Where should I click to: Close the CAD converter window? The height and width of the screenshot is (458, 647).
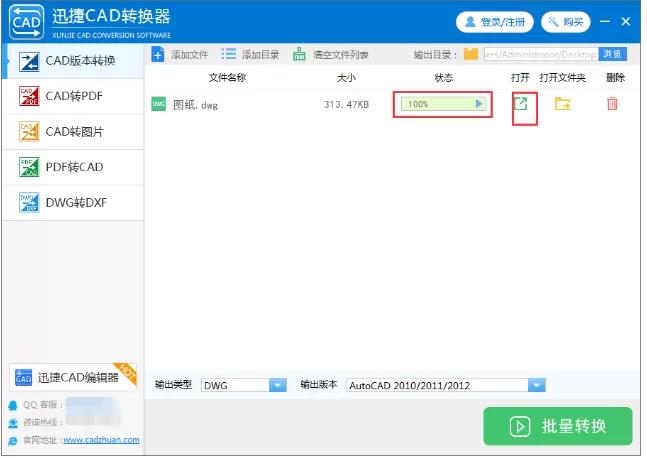(626, 21)
